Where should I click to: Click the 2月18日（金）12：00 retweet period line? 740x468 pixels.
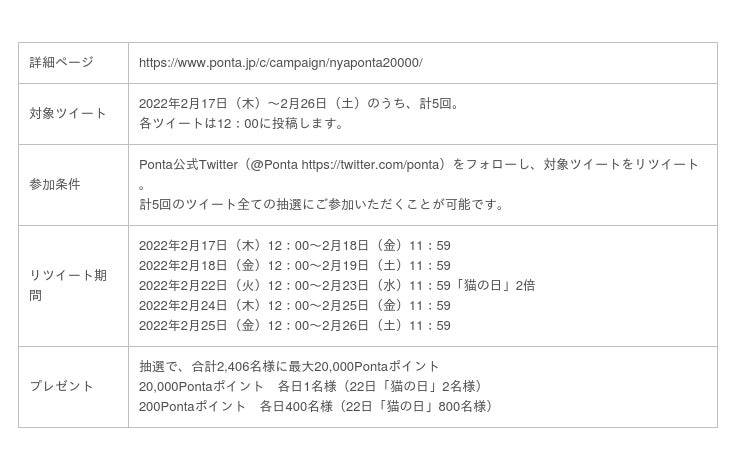pos(294,265)
